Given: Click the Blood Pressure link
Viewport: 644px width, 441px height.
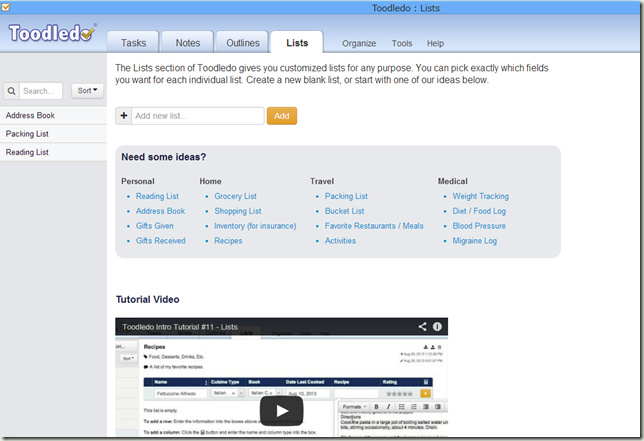Looking at the screenshot, I should [479, 226].
